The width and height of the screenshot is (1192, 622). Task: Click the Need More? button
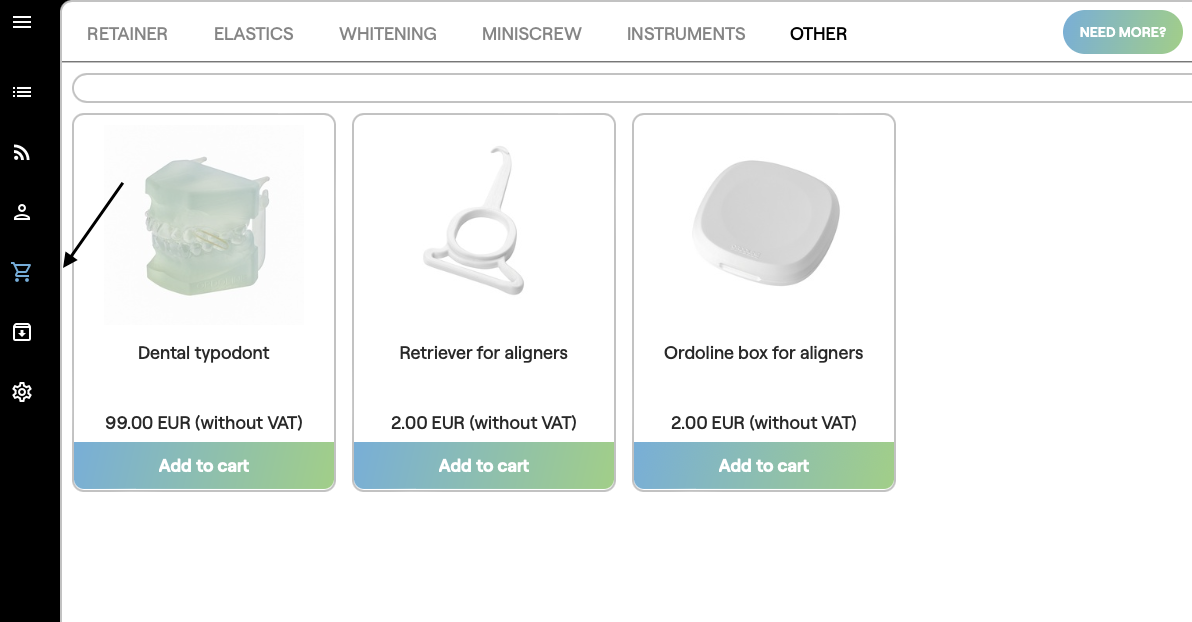coord(1122,33)
